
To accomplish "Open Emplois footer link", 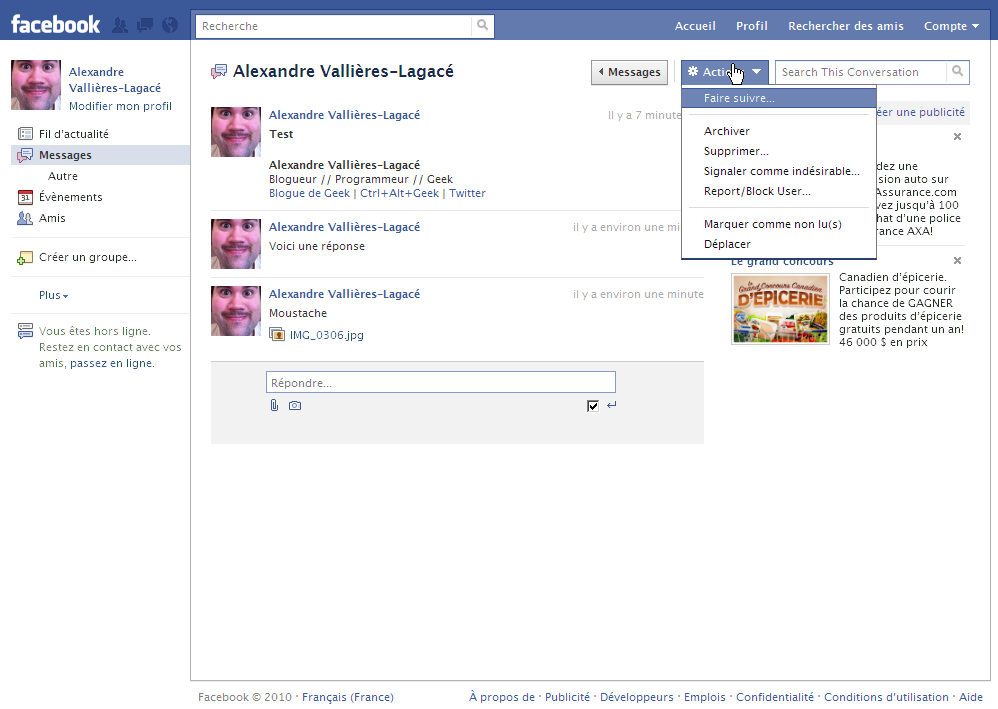I will click(x=705, y=697).
